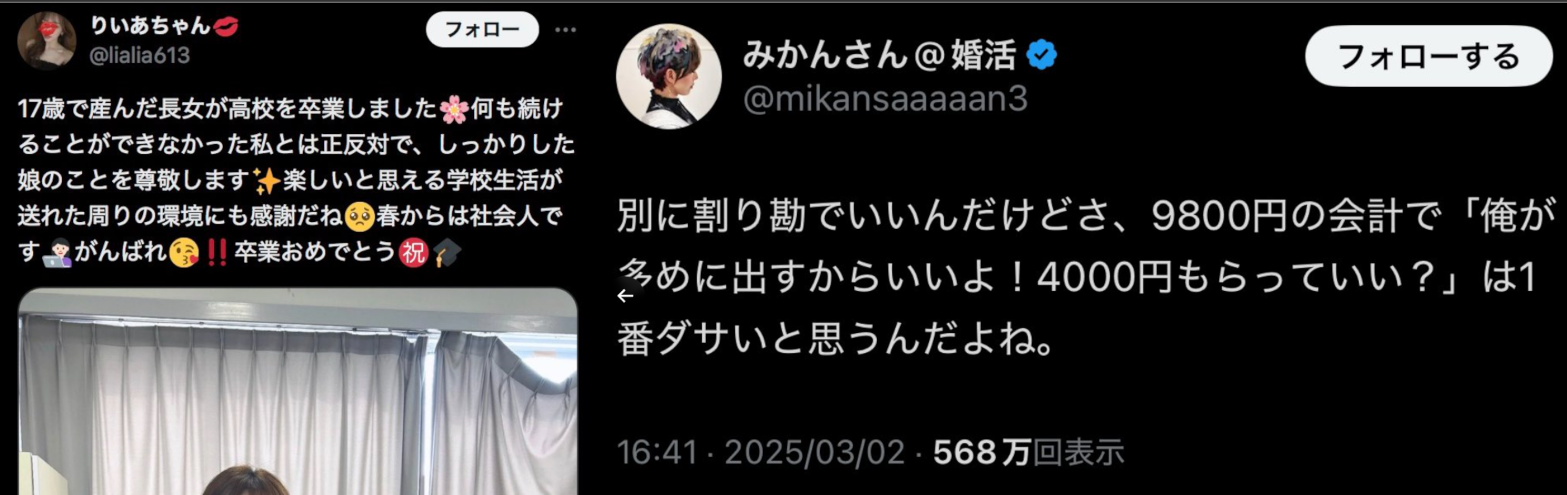Click the りいあちゃん display name

coord(150,27)
